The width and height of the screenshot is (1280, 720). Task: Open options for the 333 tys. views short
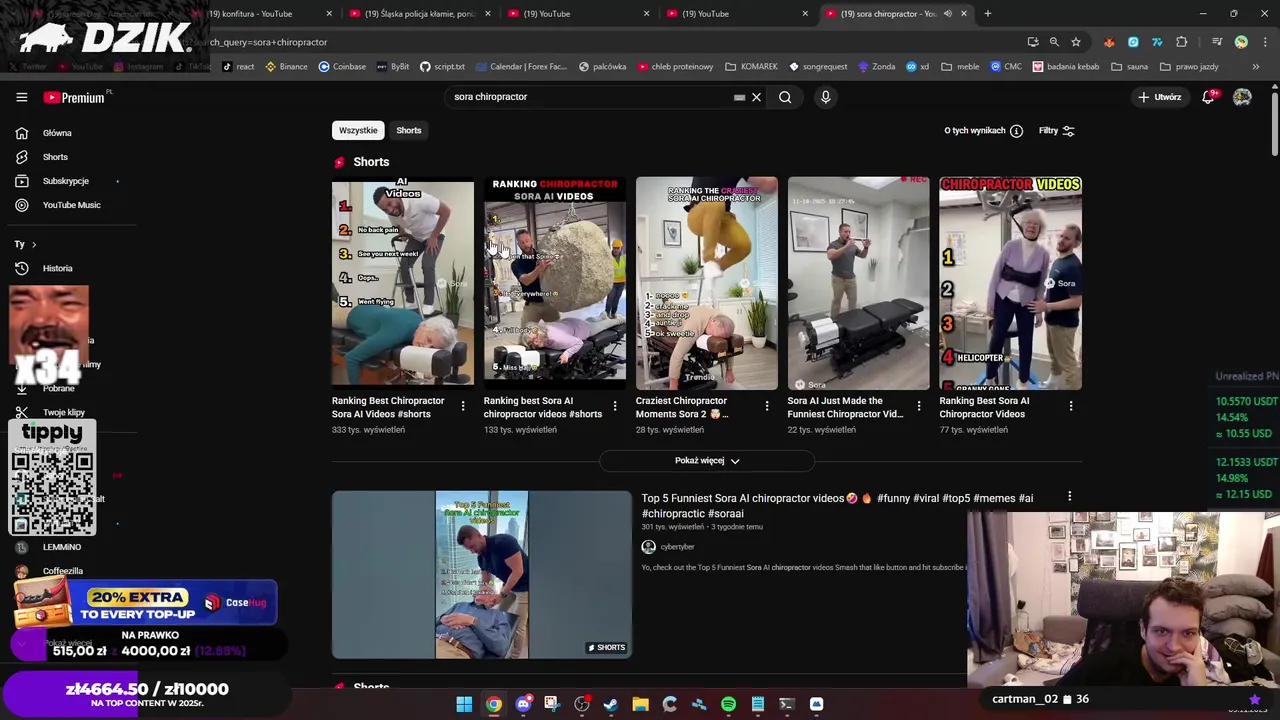point(463,405)
